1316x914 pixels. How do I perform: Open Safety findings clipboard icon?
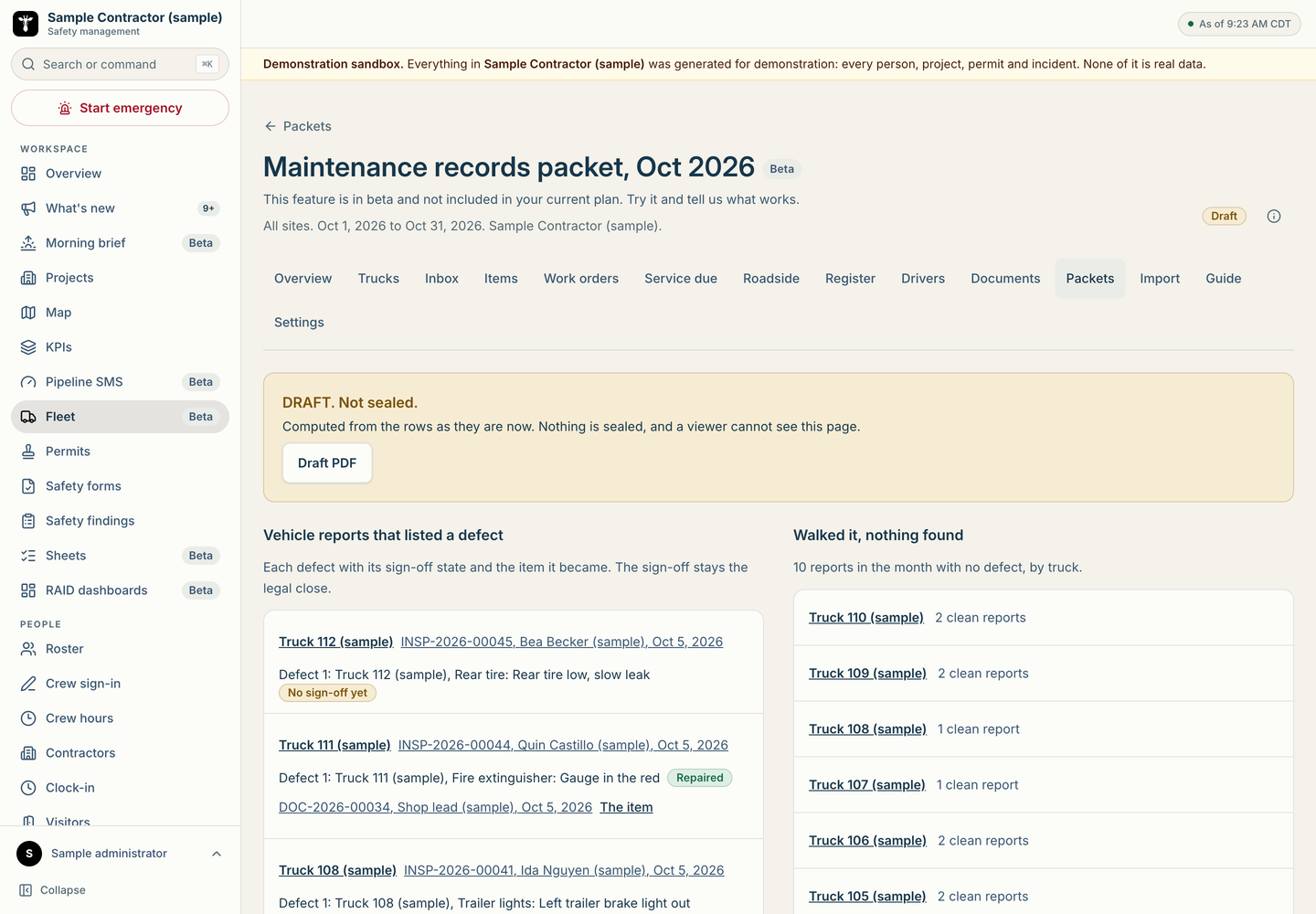(x=28, y=521)
